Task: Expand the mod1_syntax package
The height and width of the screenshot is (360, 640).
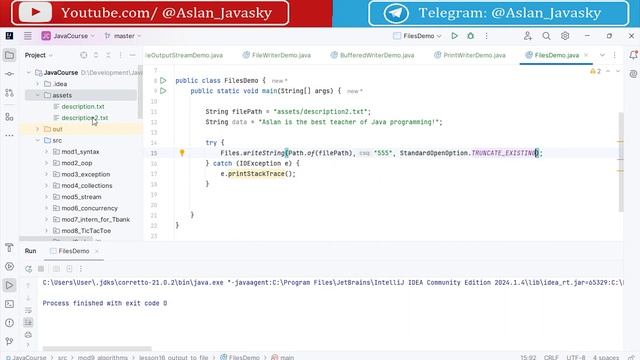Action: (x=47, y=151)
